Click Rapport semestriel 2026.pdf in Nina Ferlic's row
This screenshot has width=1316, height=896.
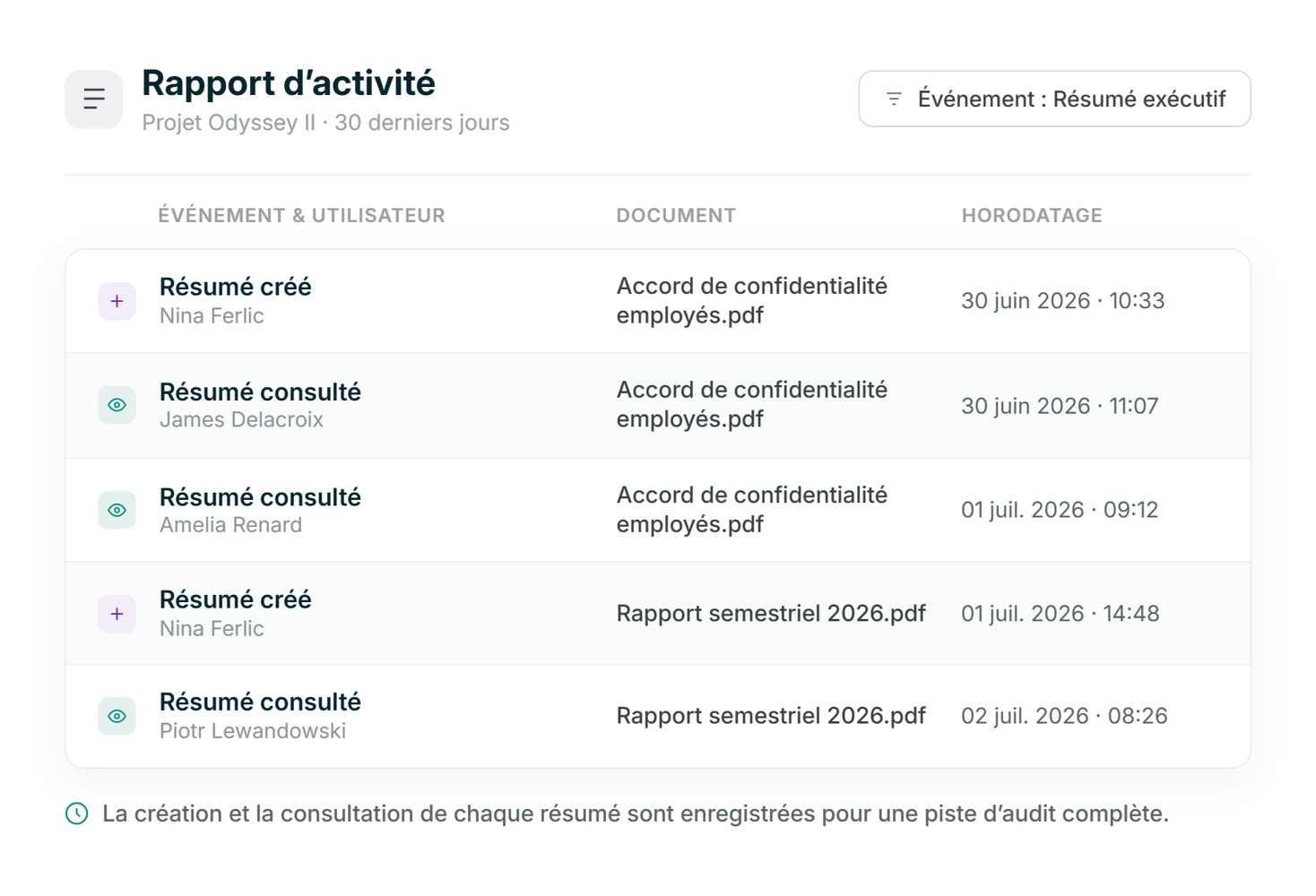(771, 614)
